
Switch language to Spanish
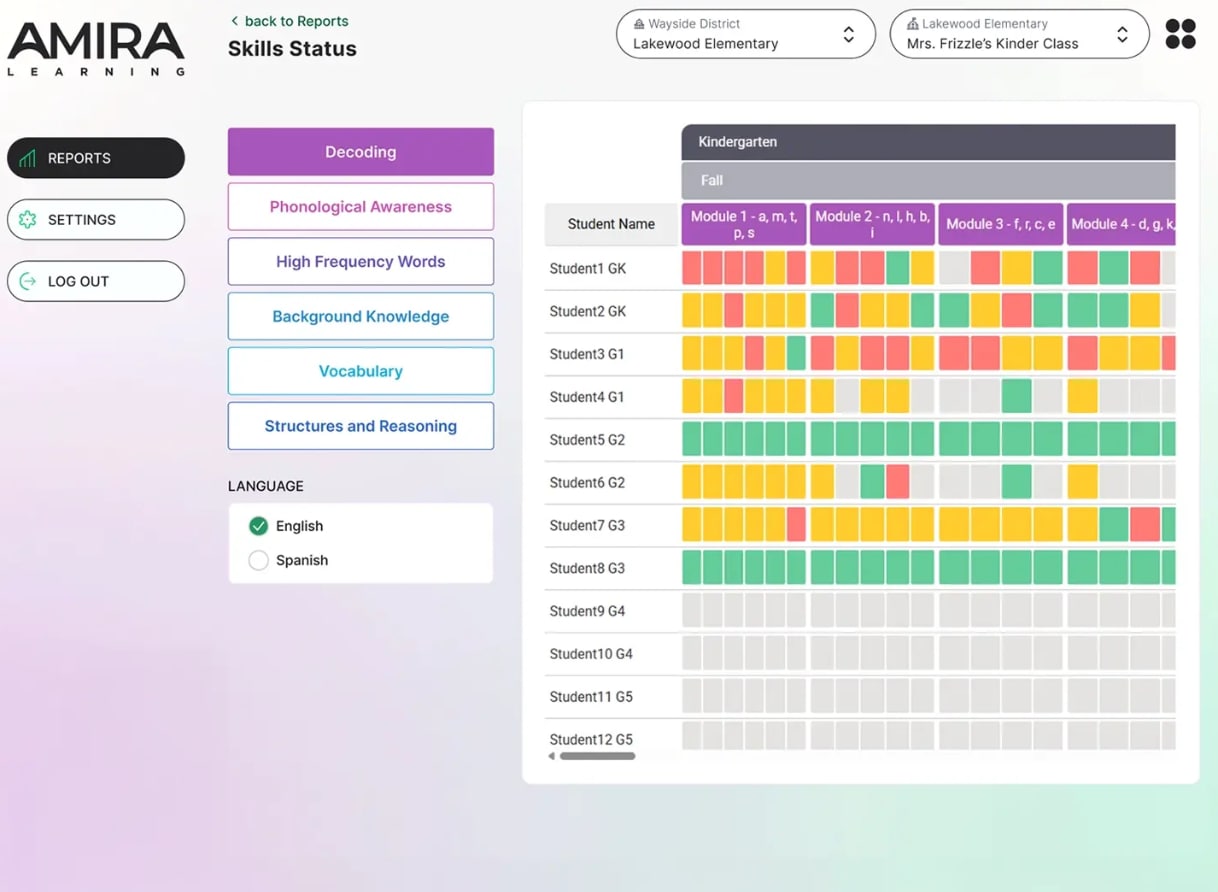point(258,560)
